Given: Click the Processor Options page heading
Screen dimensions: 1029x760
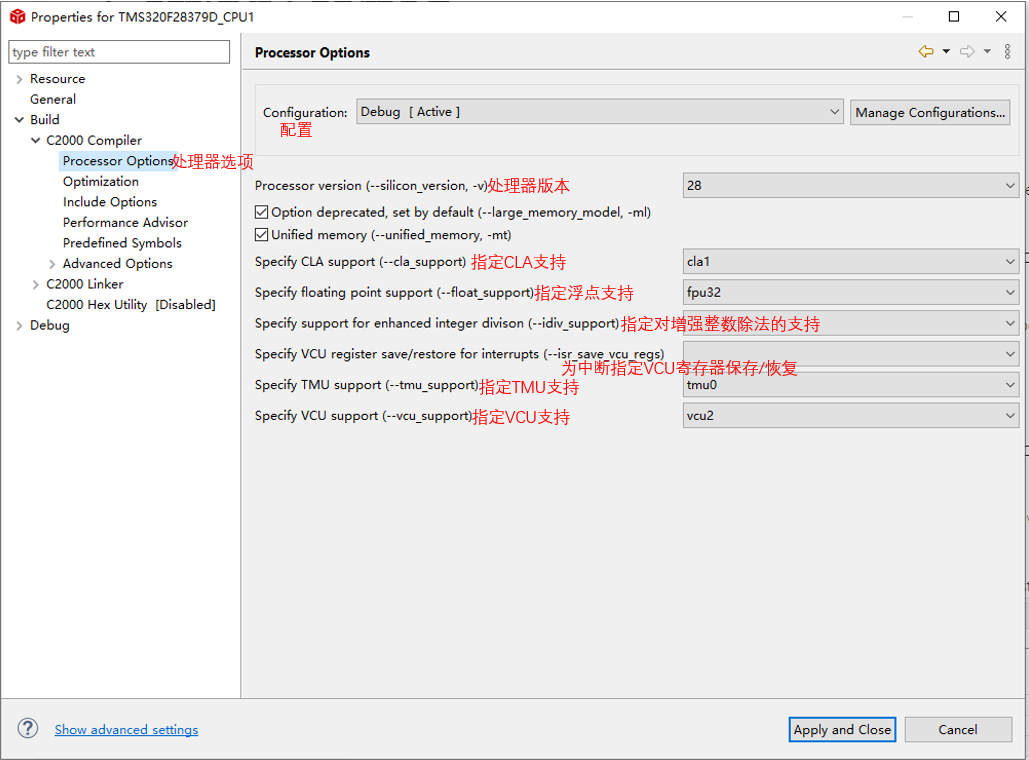Looking at the screenshot, I should pos(312,53).
